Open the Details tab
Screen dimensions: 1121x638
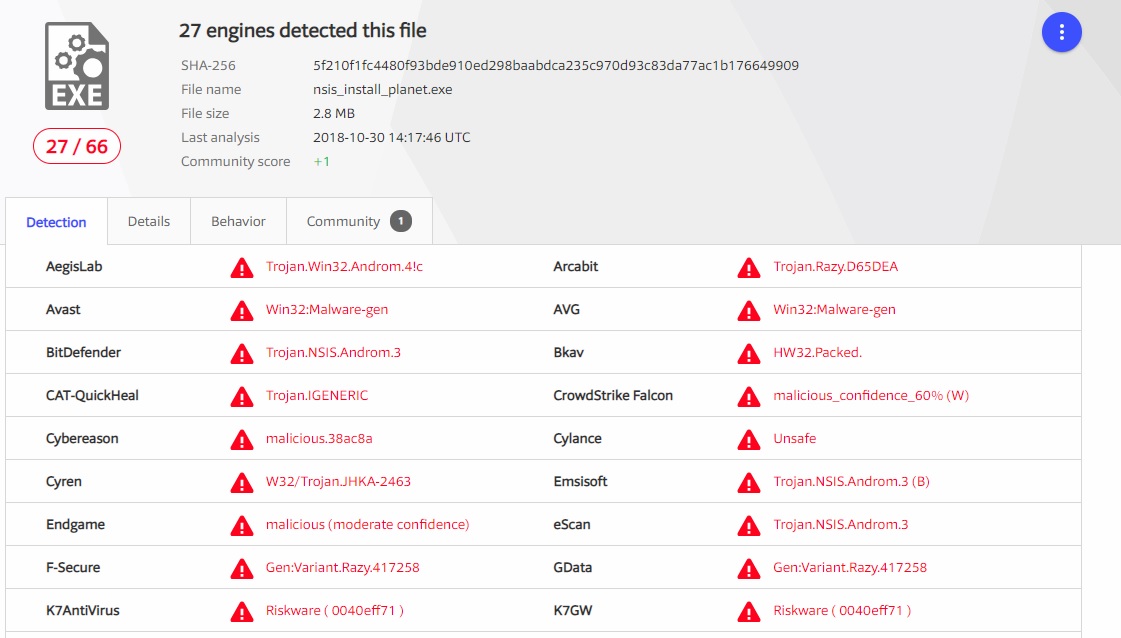pos(149,222)
